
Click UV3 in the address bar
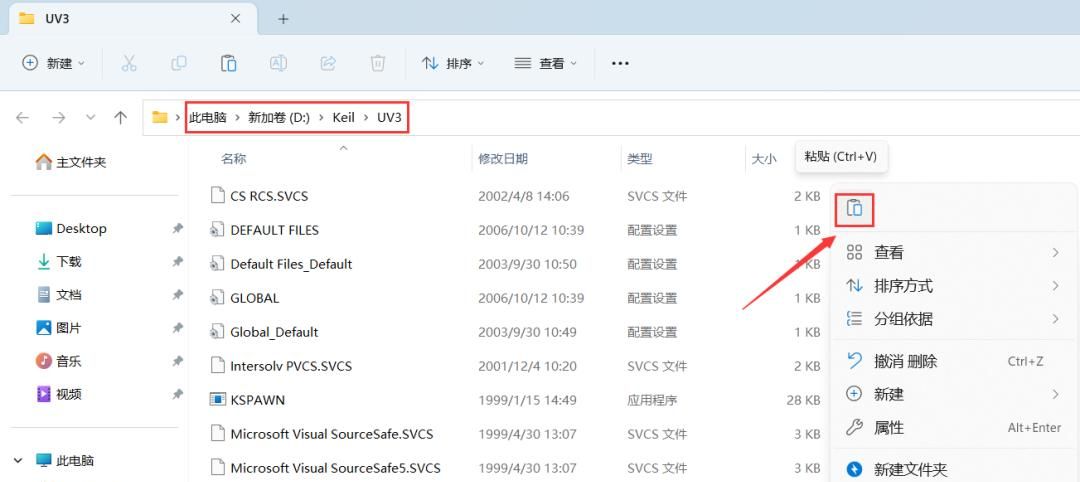389,118
